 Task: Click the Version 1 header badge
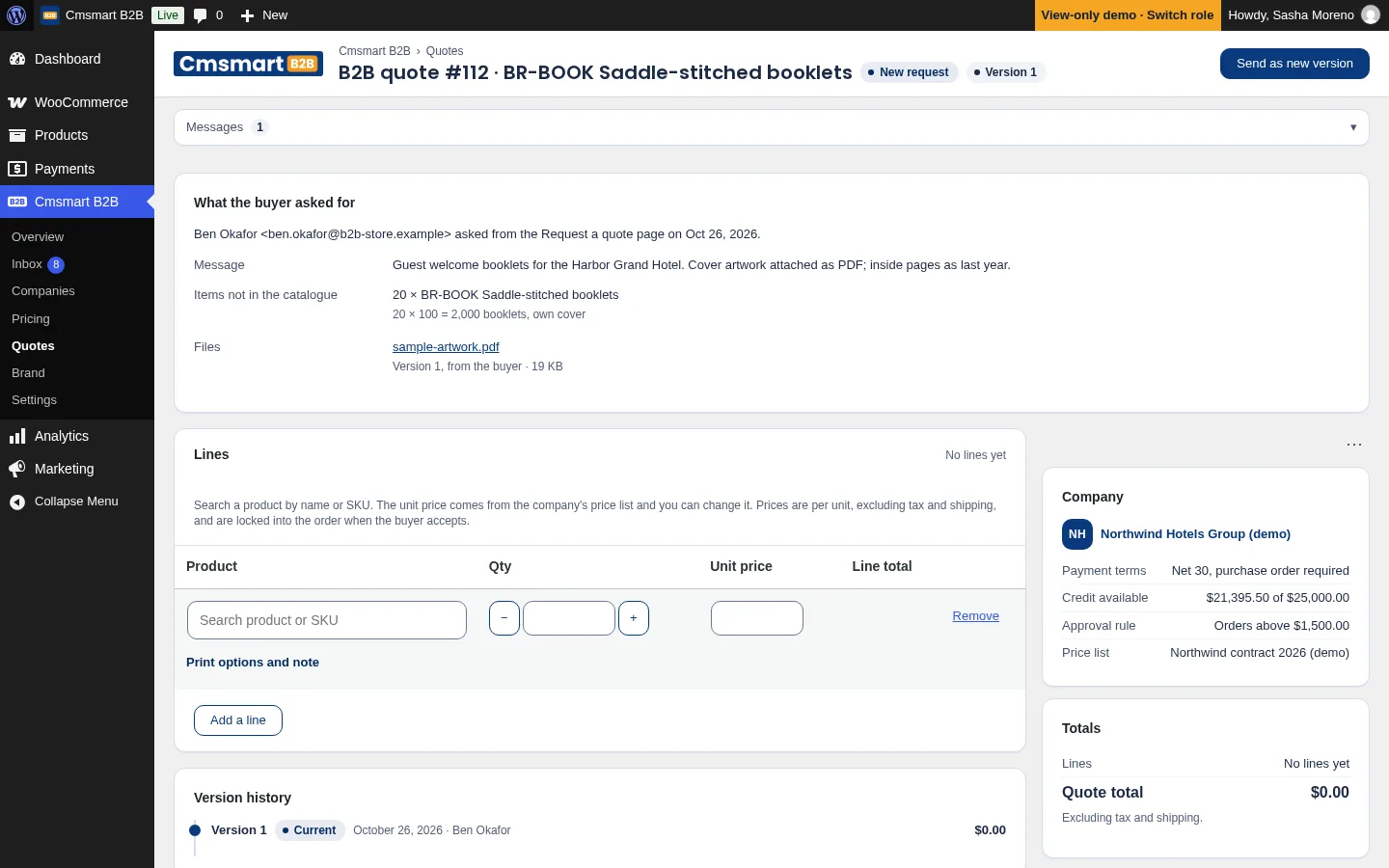pyautogui.click(x=1006, y=72)
